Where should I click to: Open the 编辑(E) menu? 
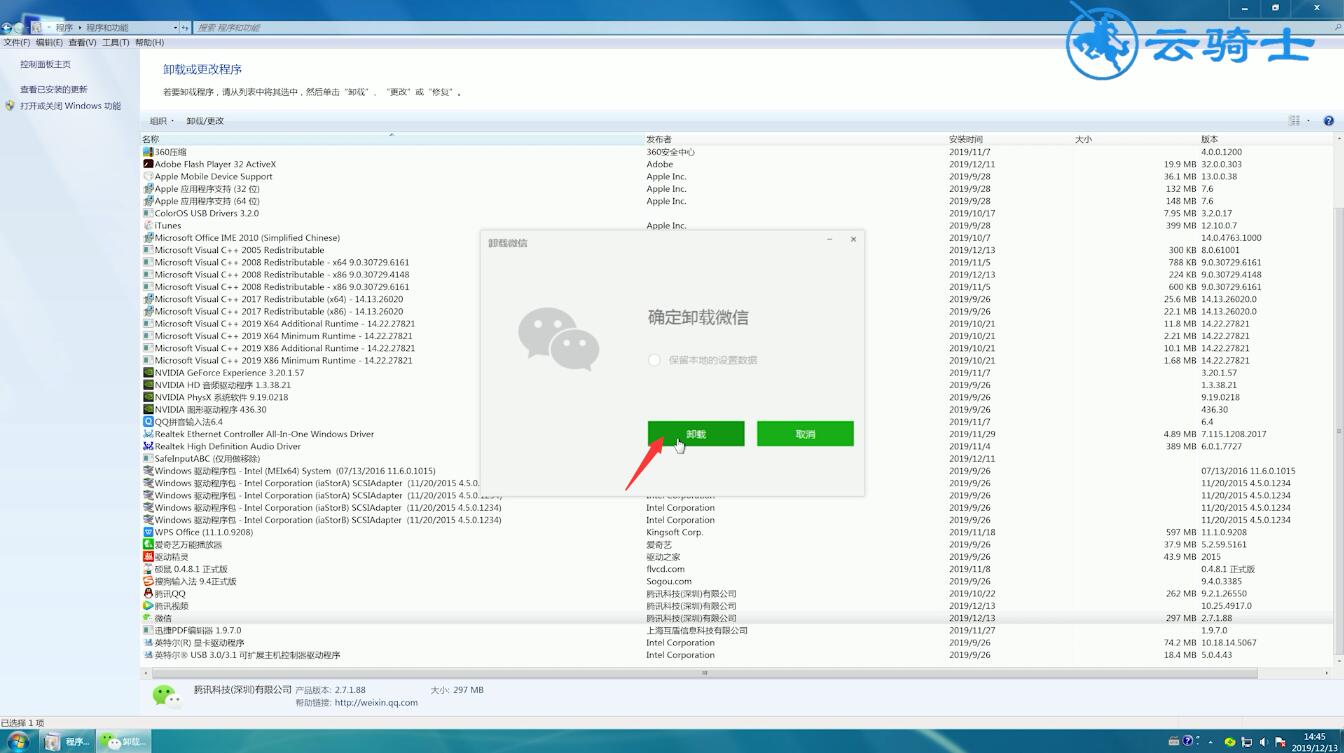(49, 43)
